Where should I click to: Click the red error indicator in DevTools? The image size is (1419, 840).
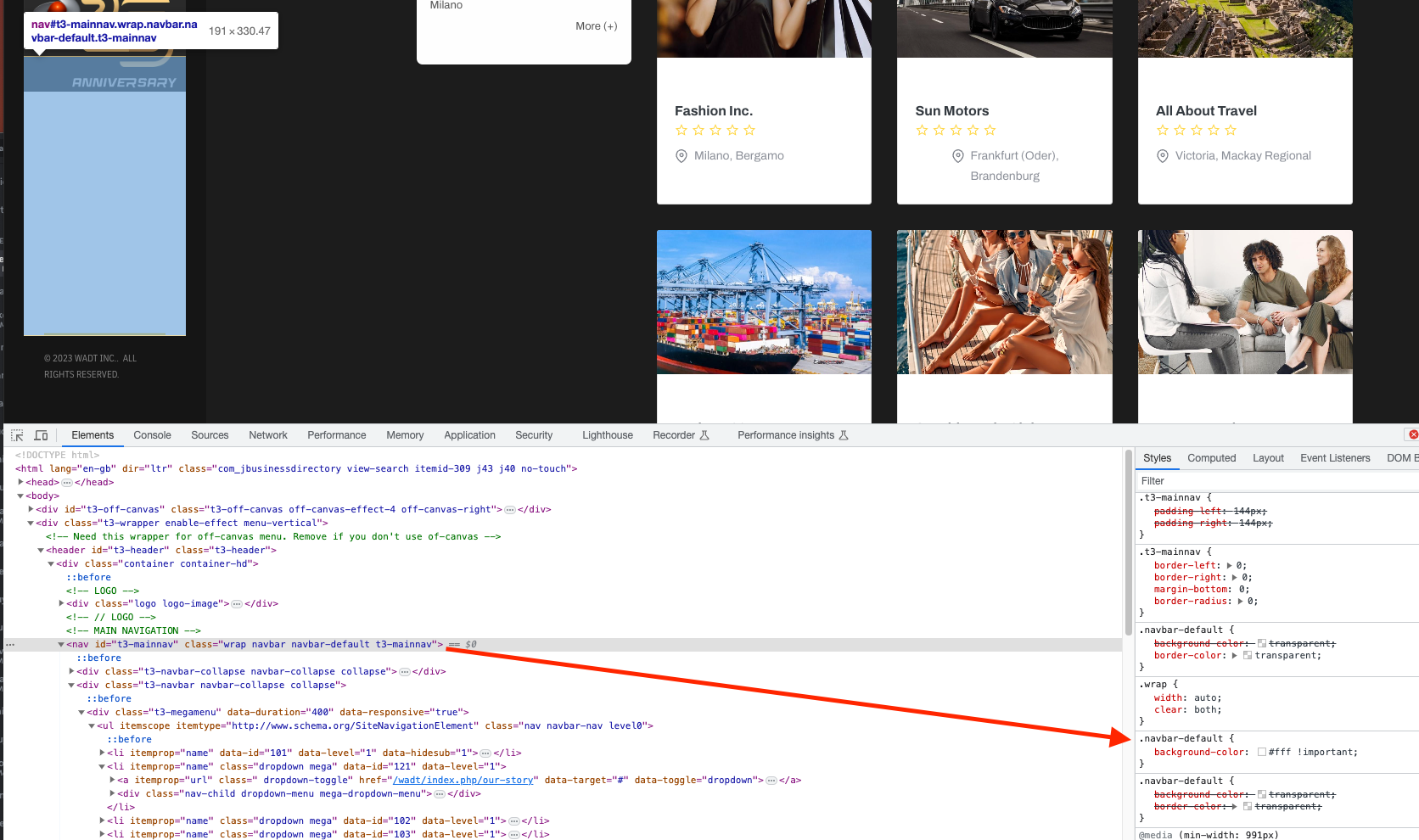pos(1413,434)
